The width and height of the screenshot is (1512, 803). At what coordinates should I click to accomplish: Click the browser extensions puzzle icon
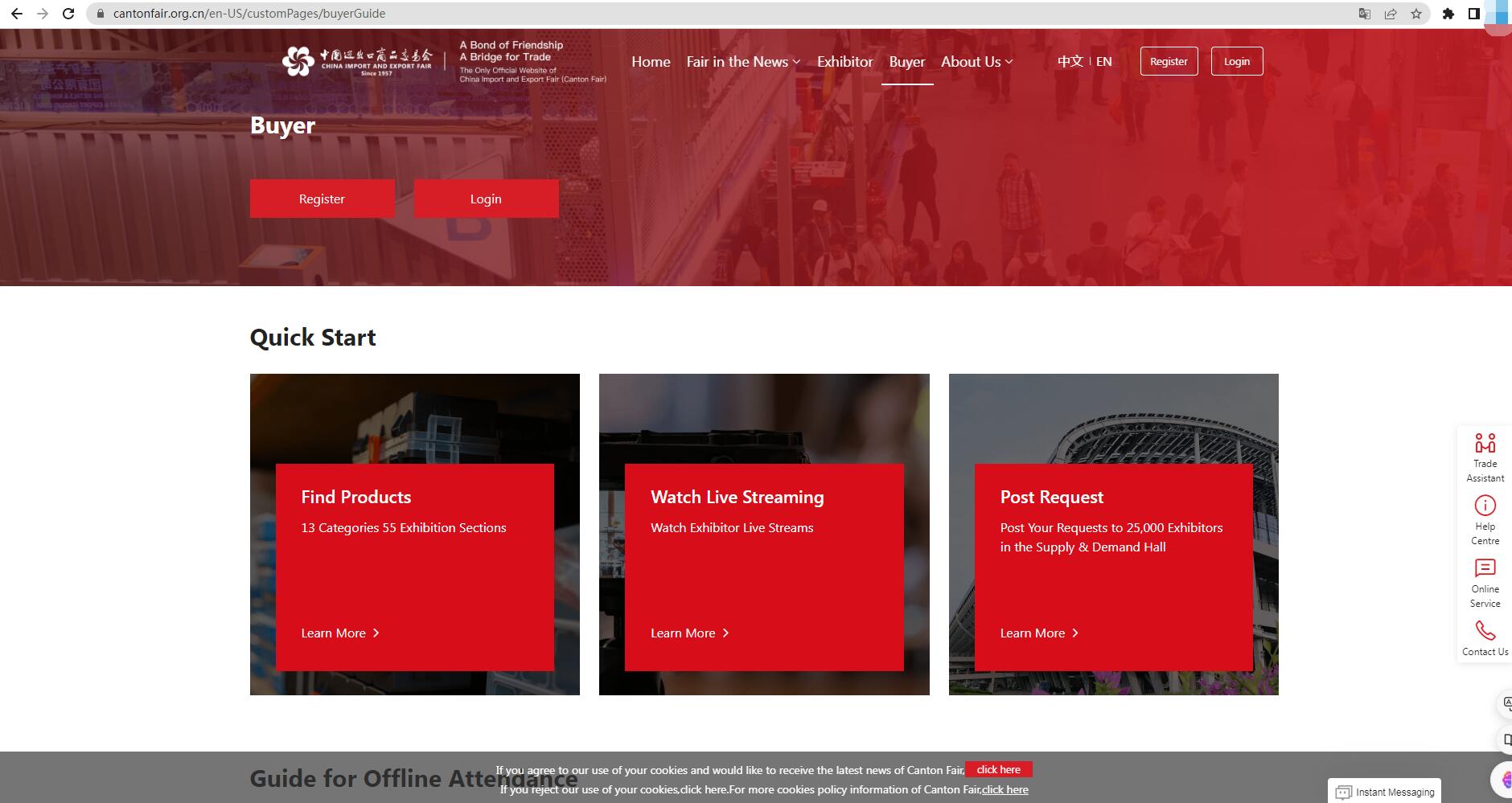coord(1448,13)
